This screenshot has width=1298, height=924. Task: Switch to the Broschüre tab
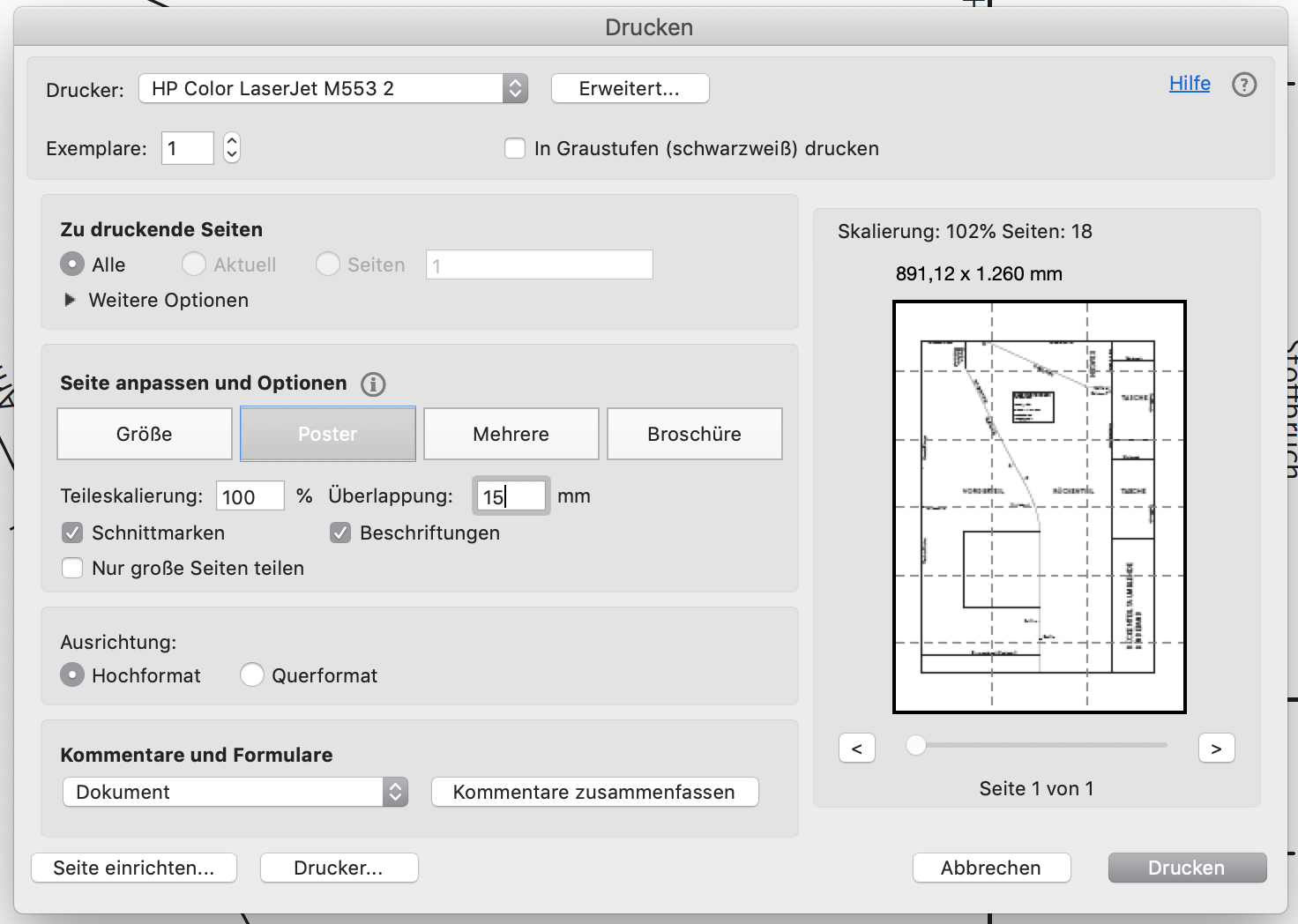click(695, 434)
